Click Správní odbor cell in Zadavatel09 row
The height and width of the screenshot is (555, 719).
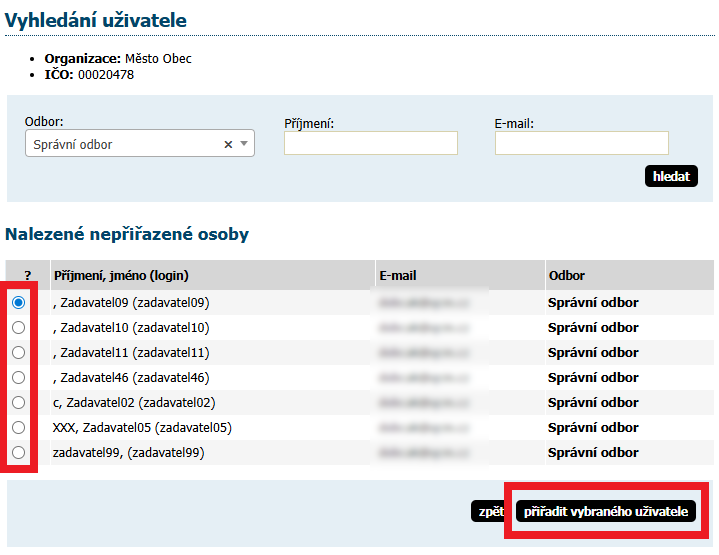coord(592,303)
